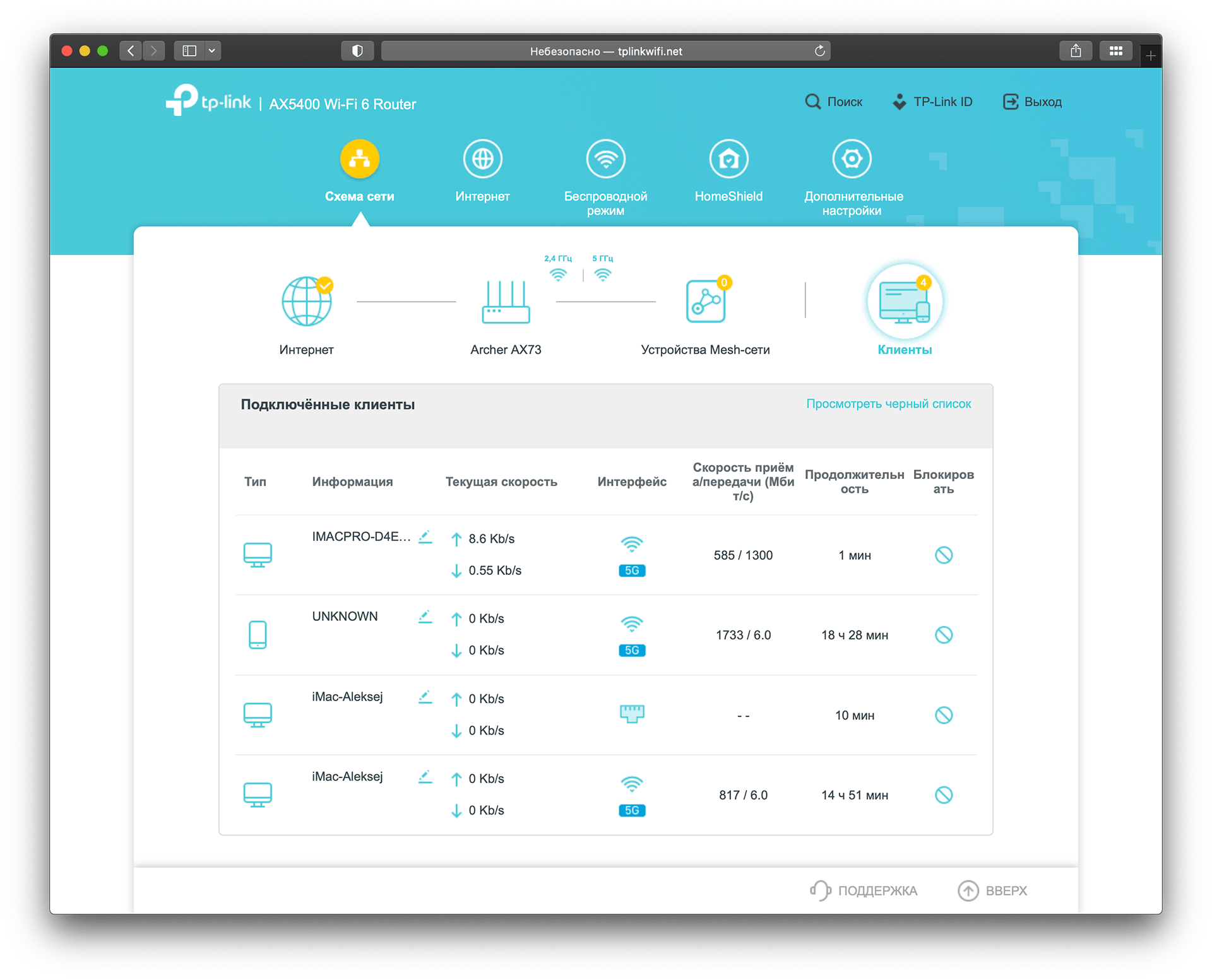
Task: Open the Mesh devices icon
Action: 706,302
